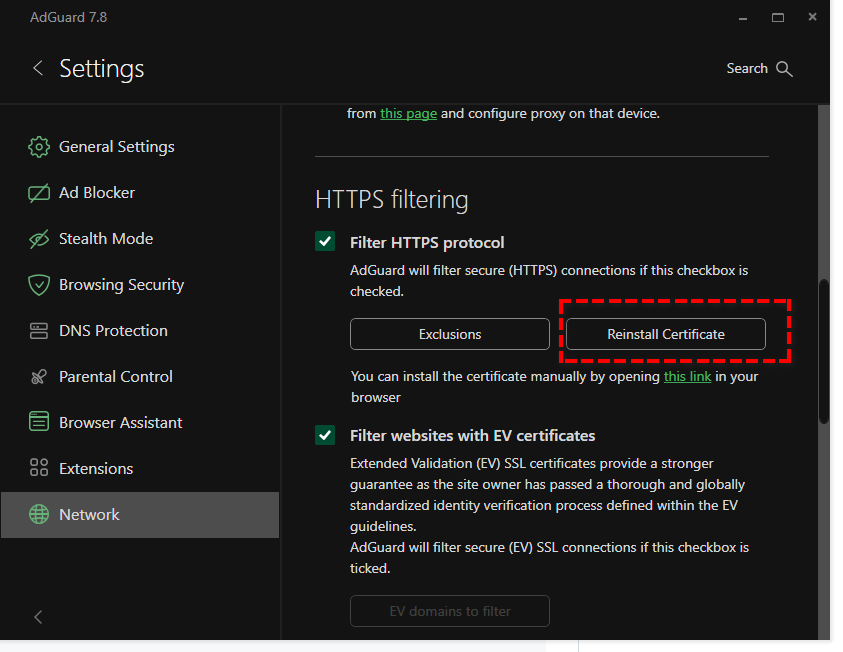Click EV domains to filter button
Viewport: 843px width, 652px height.
pos(450,611)
